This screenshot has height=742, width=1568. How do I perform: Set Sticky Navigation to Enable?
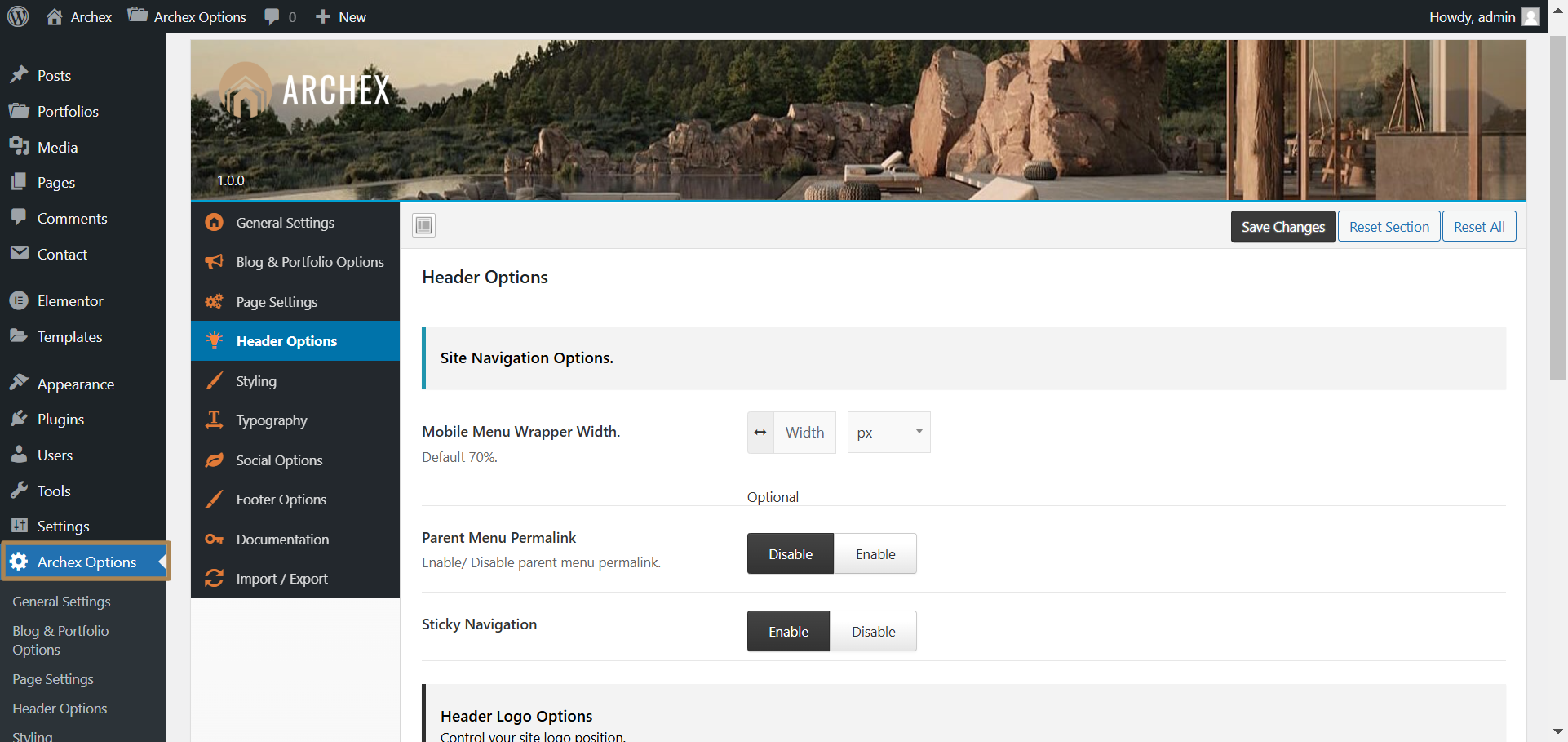click(x=788, y=631)
